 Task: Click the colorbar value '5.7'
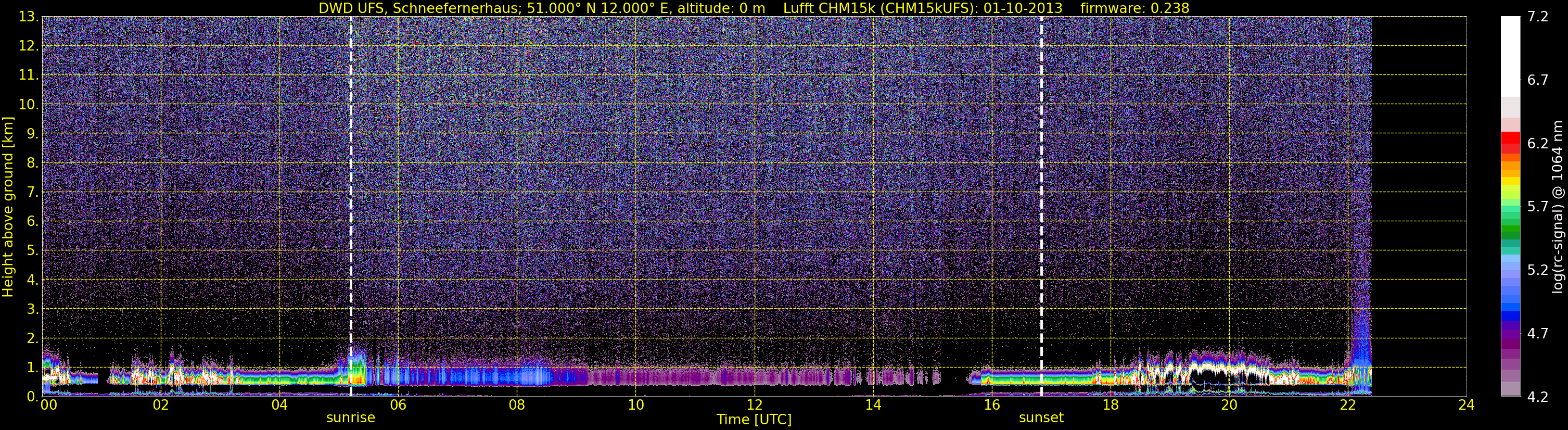click(1538, 207)
